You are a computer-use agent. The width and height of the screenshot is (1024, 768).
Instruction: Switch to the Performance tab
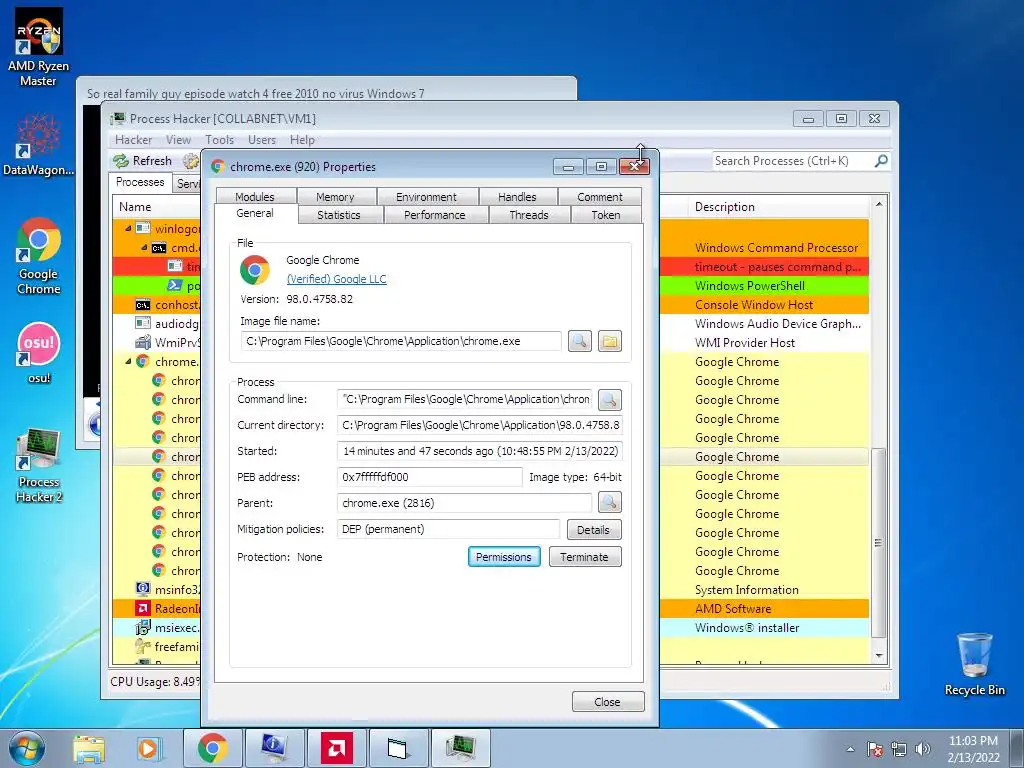[x=435, y=215]
